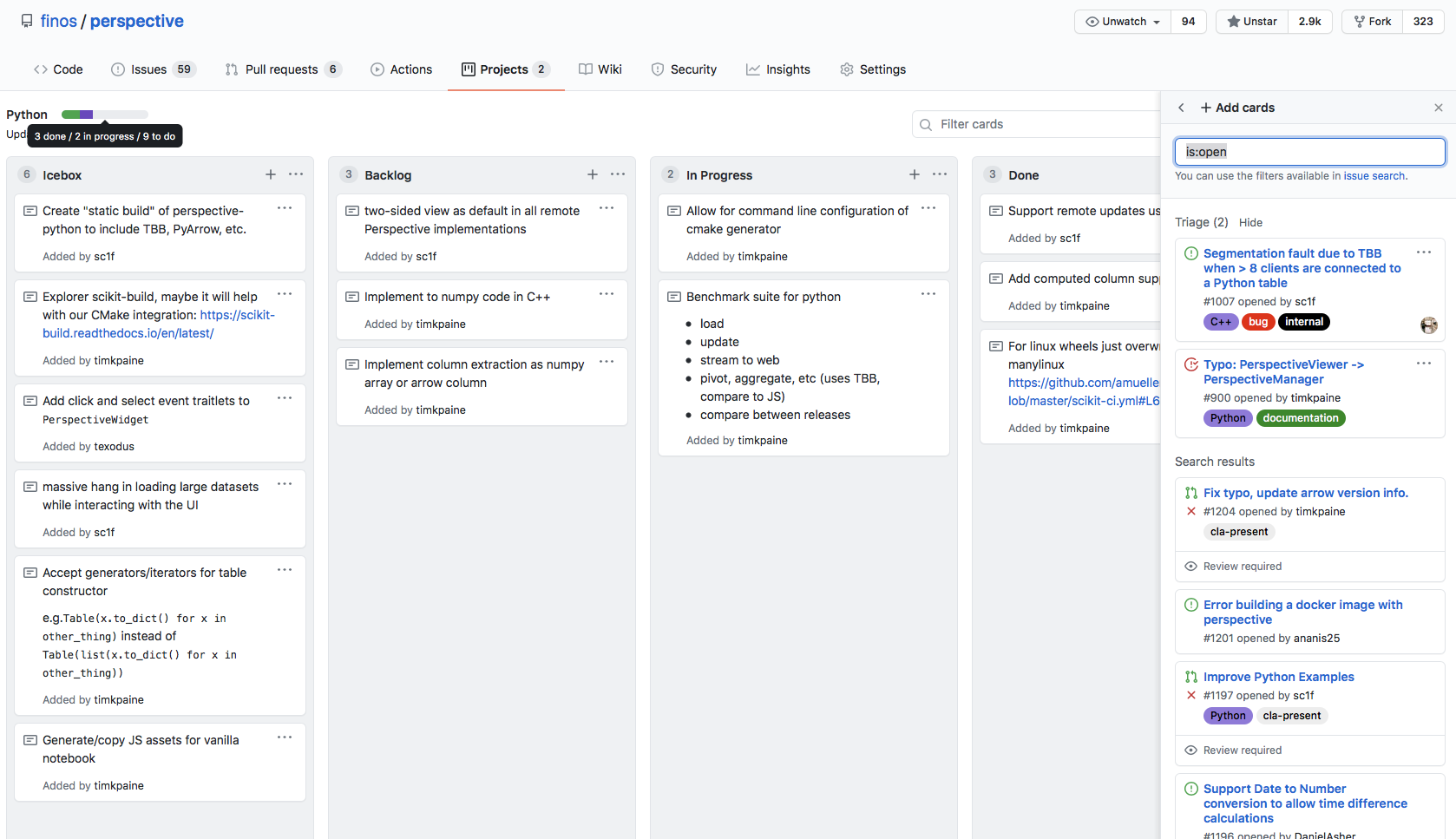Click the repository icon beside finos
Image resolution: width=1456 pixels, height=839 pixels.
pyautogui.click(x=27, y=21)
